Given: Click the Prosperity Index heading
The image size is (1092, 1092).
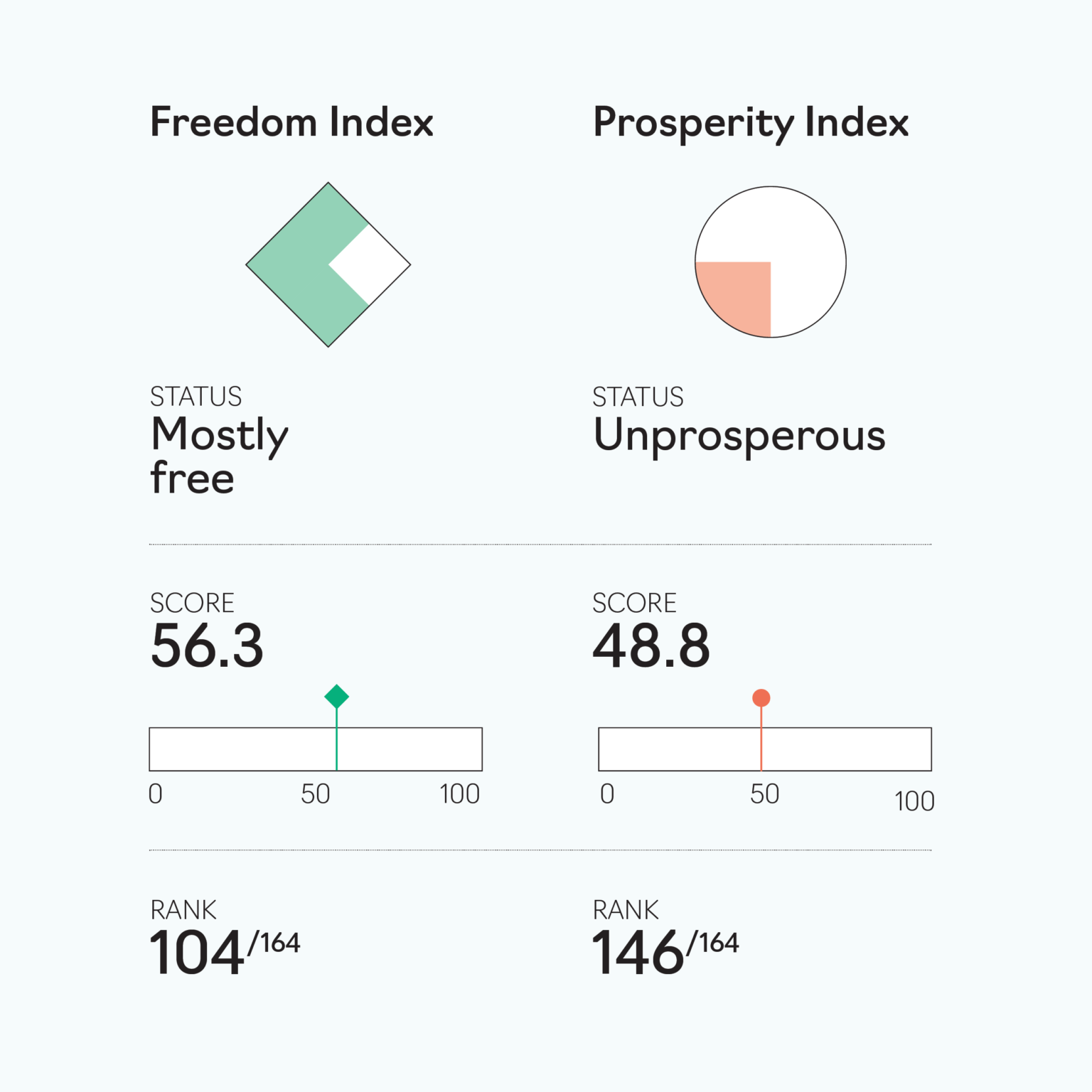Looking at the screenshot, I should [x=751, y=122].
